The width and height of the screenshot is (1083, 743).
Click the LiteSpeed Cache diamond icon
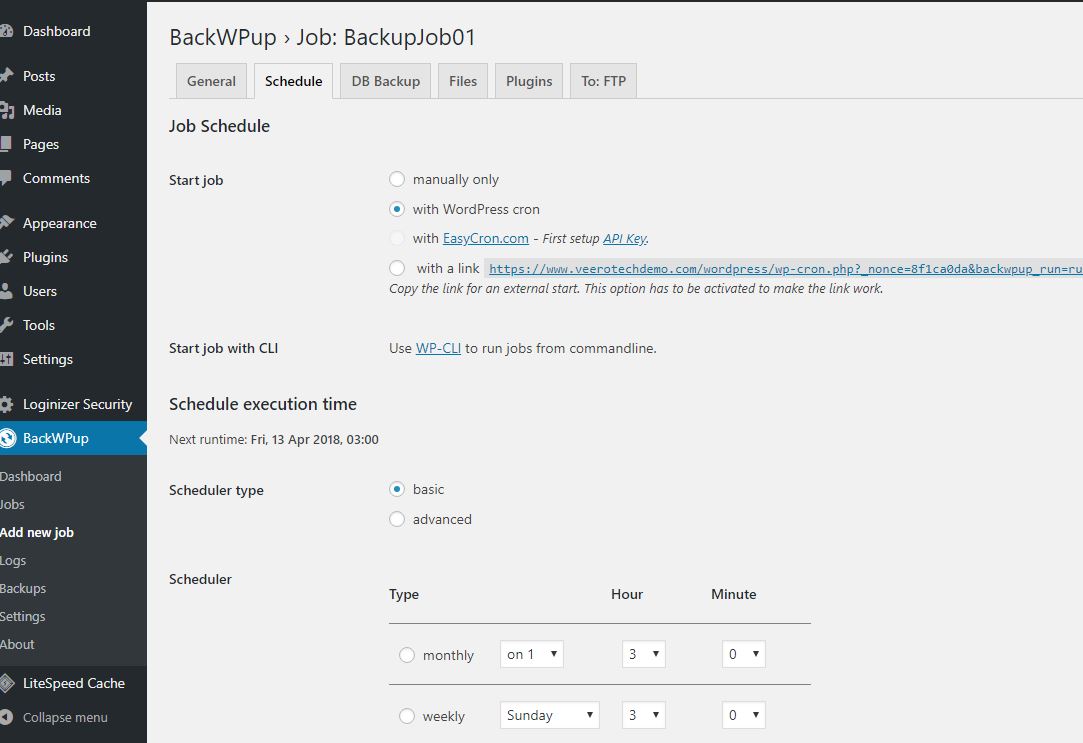[x=6, y=683]
